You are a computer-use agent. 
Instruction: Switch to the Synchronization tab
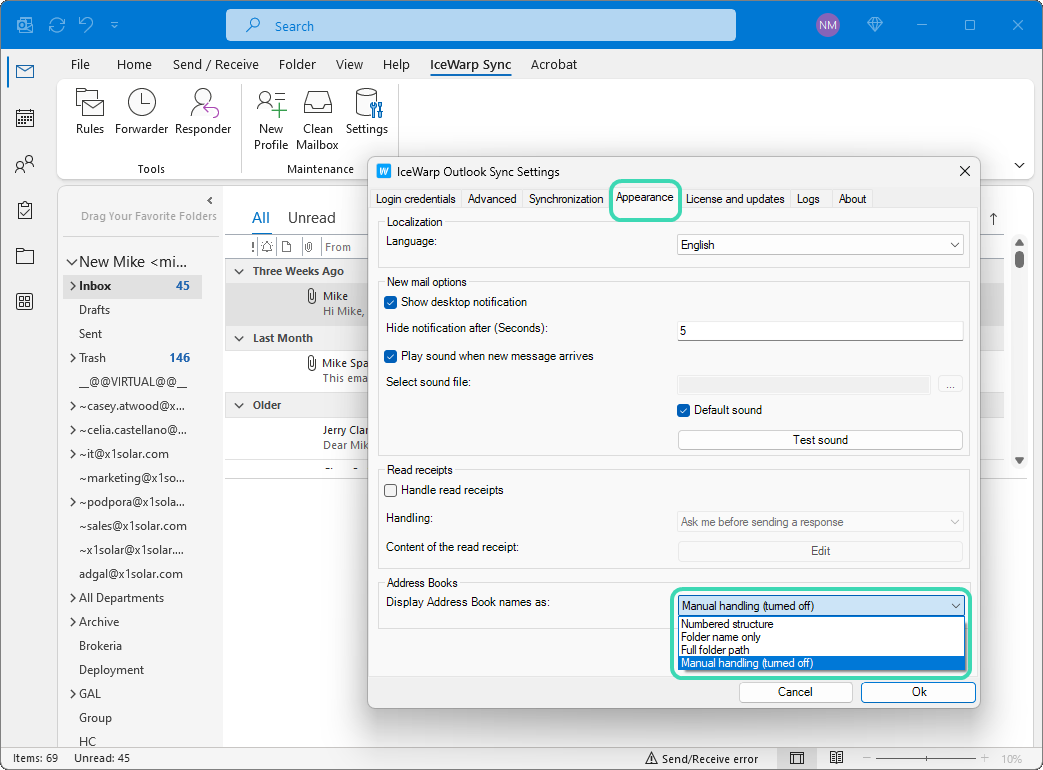click(x=566, y=199)
